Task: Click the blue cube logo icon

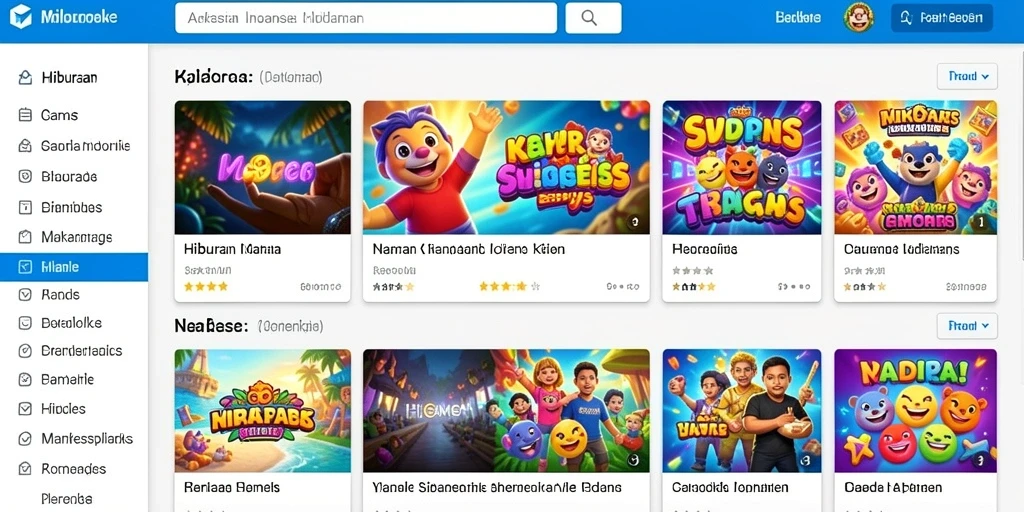Action: pos(20,17)
